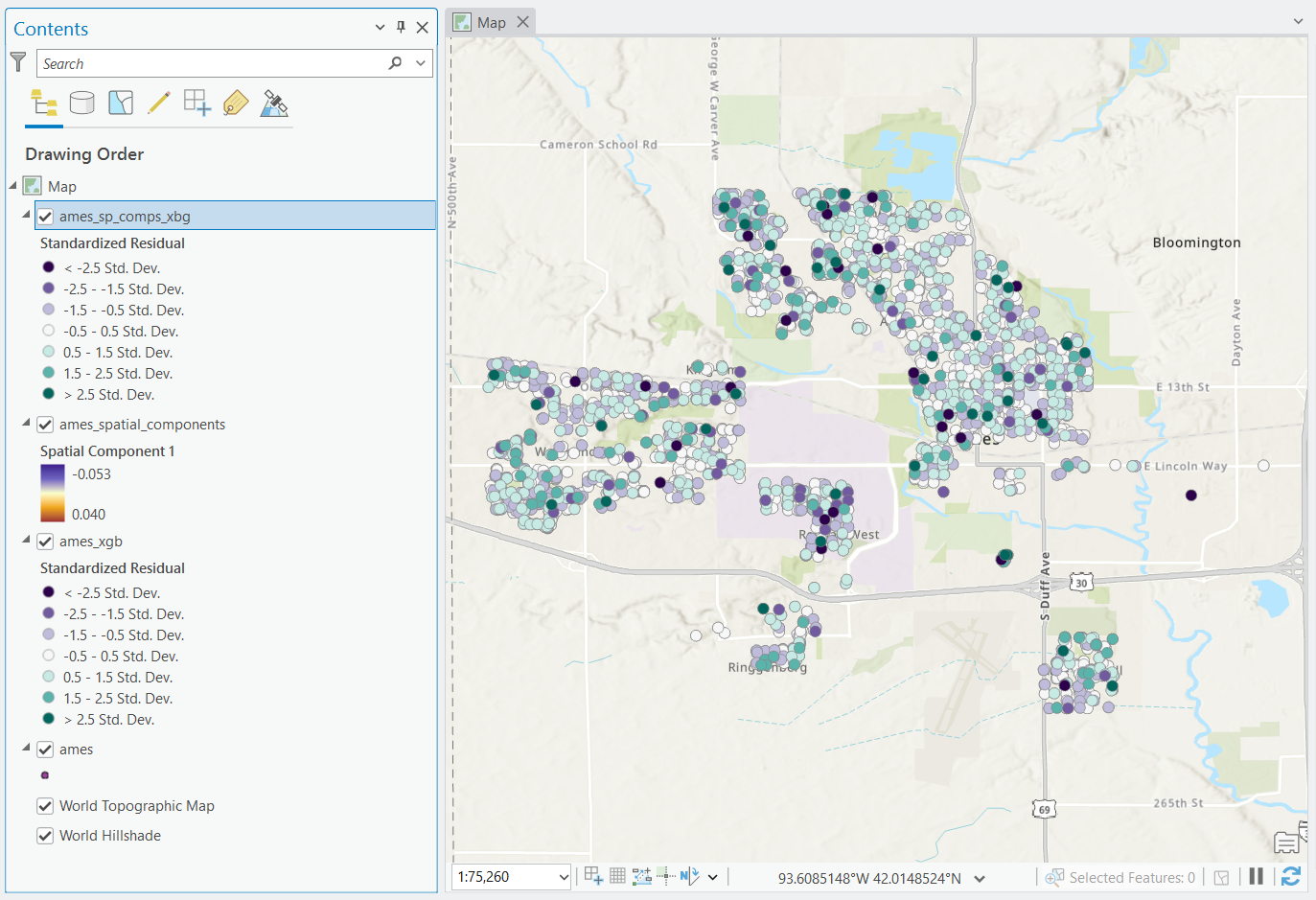The height and width of the screenshot is (900, 1316).
Task: Click the List By Labeling tag icon
Action: [235, 103]
